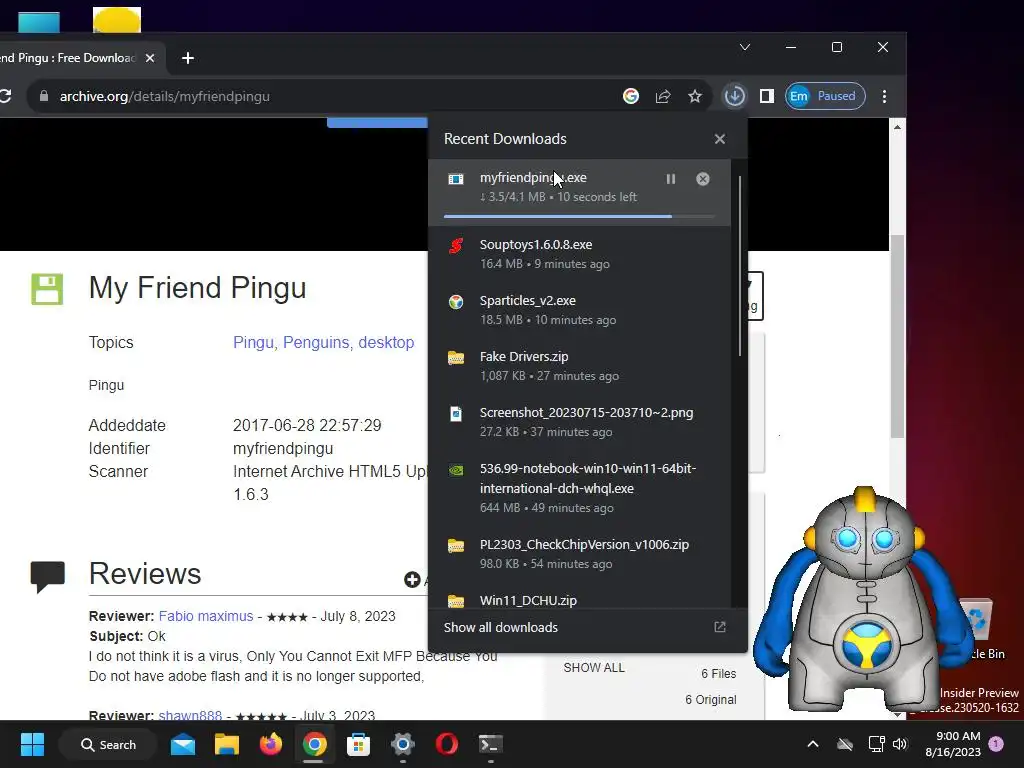Open Opera from the taskbar
The height and width of the screenshot is (768, 1024).
pyautogui.click(x=447, y=744)
